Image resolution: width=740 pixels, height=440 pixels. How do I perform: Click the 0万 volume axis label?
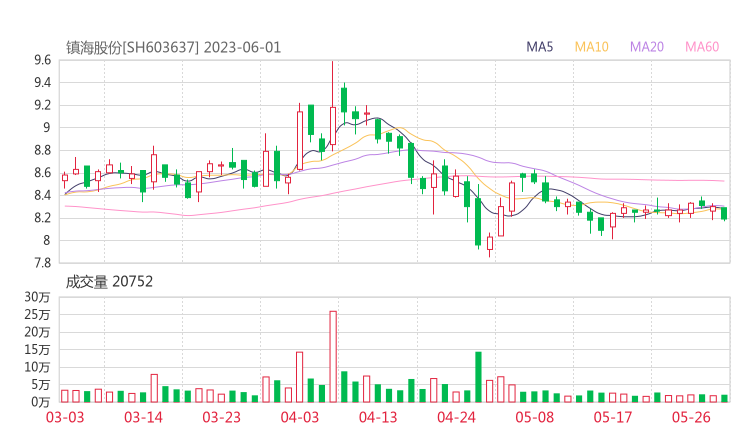(x=41, y=402)
